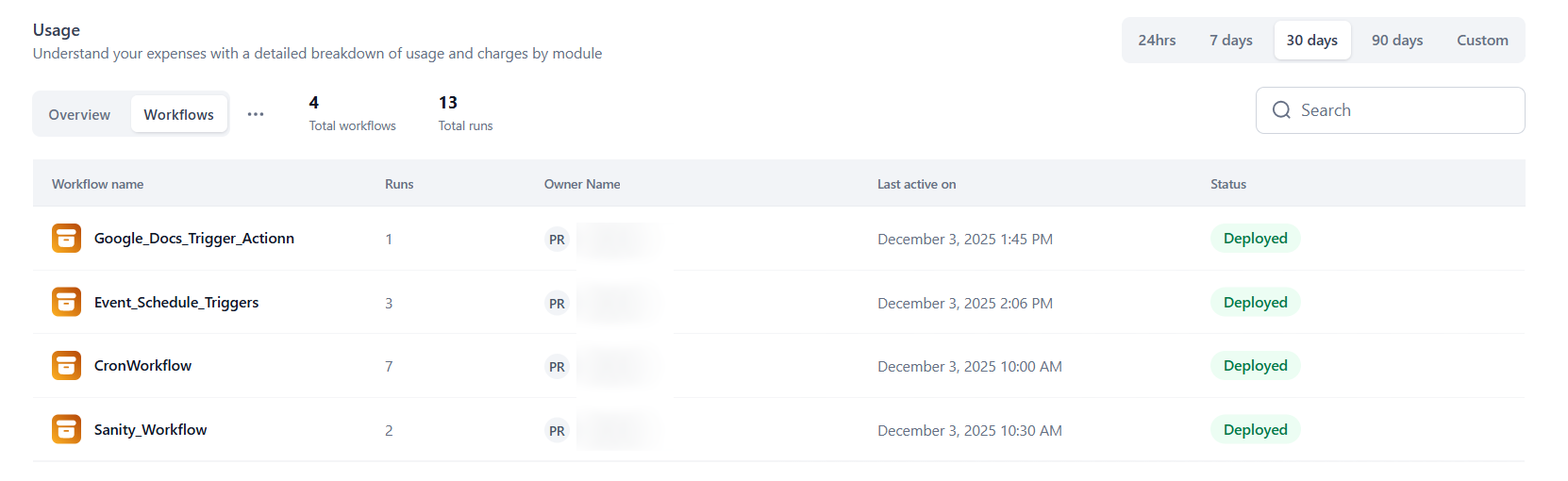Image resolution: width=1568 pixels, height=481 pixels.
Task: Sort by the Runs column header
Action: click(x=399, y=184)
